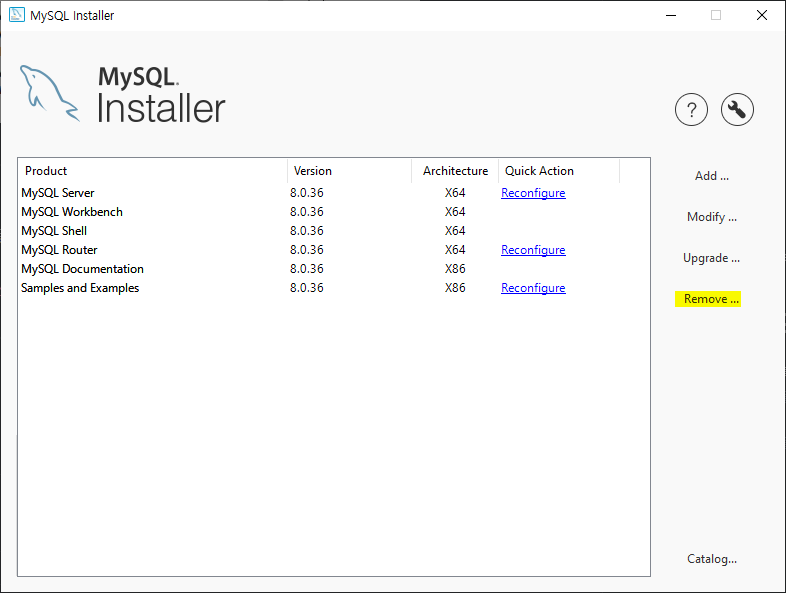Select the MySQL Server row

334,193
